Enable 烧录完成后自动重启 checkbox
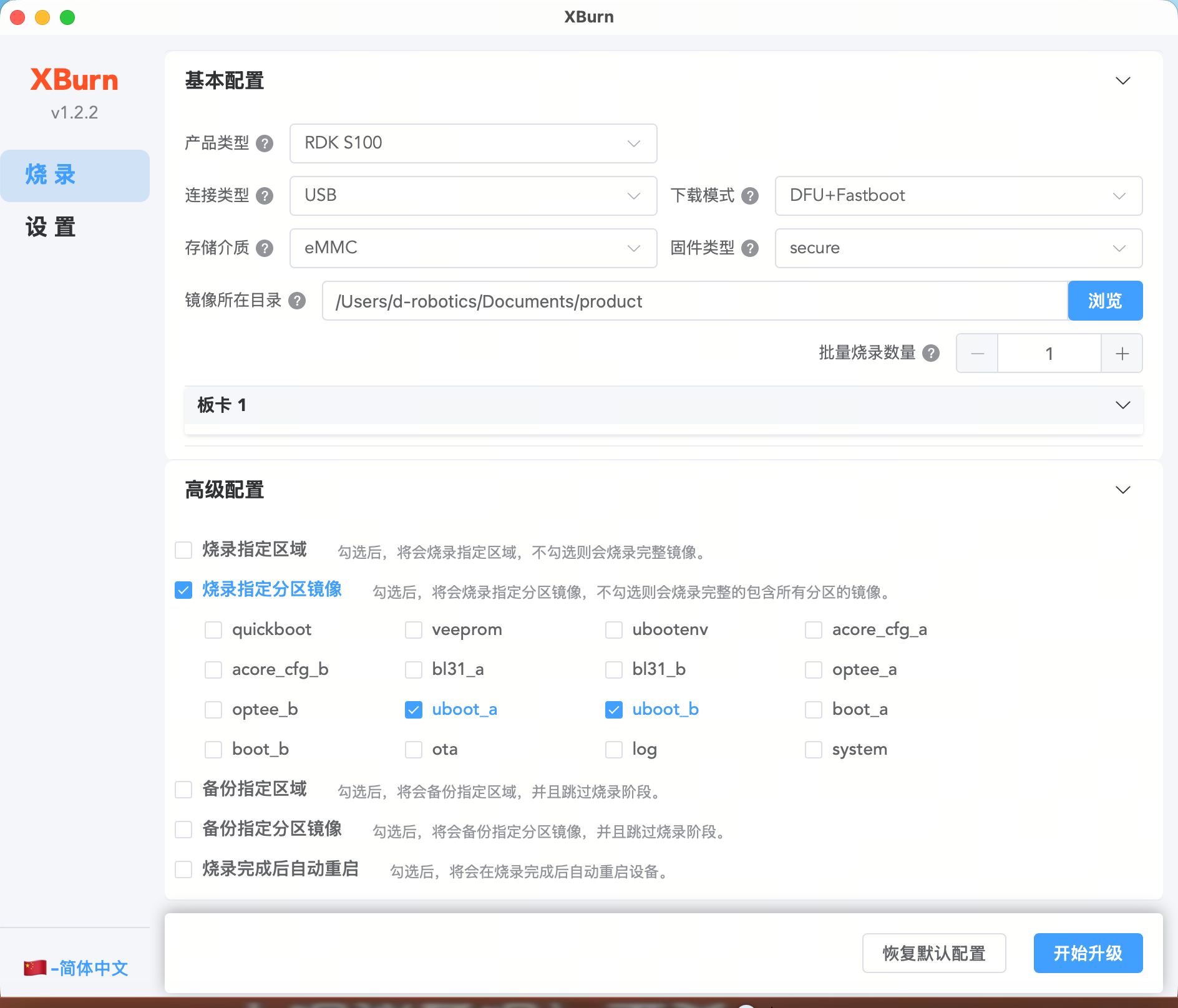The width and height of the screenshot is (1178, 1008). coord(183,870)
